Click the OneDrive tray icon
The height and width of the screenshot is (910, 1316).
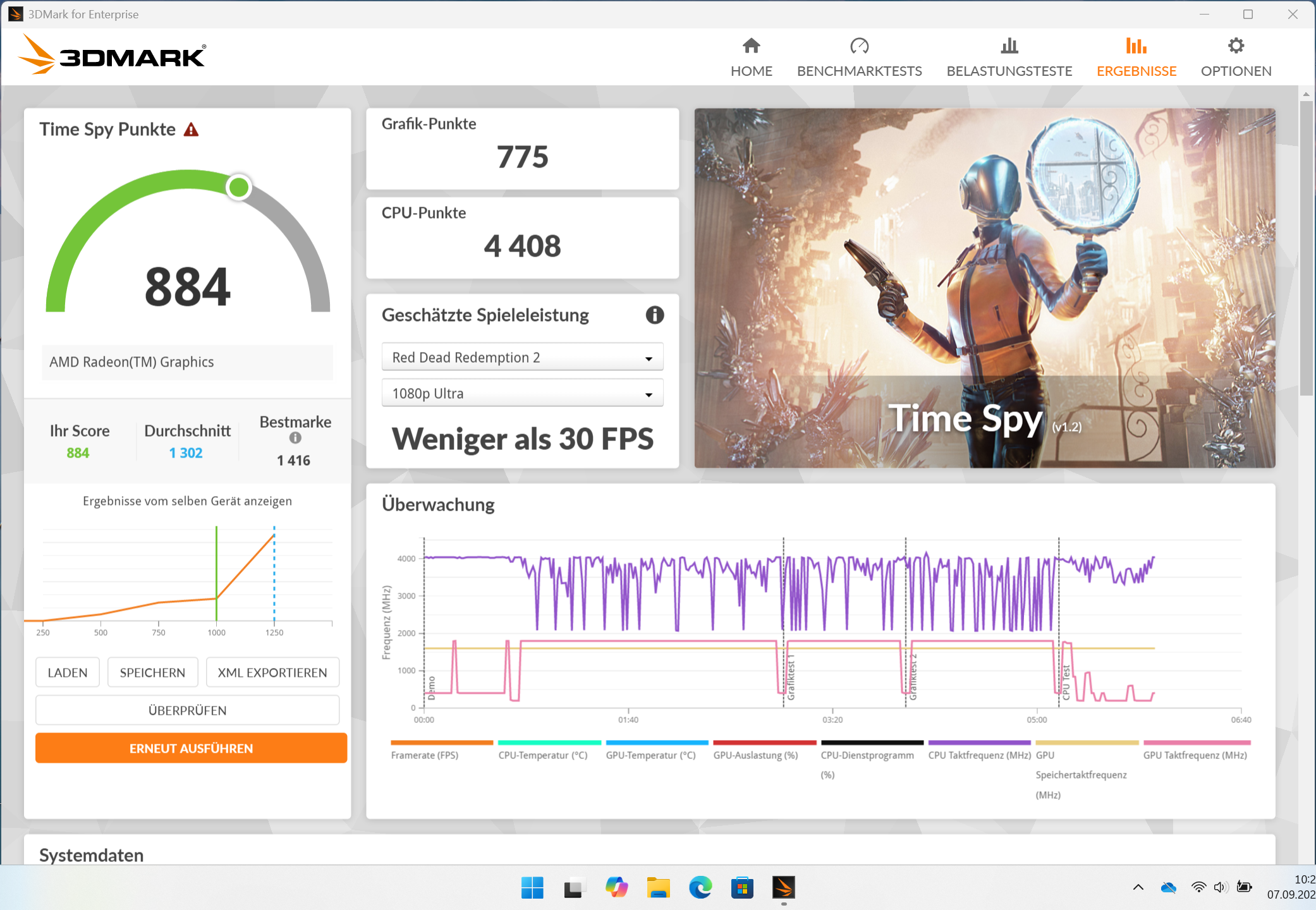[1168, 887]
